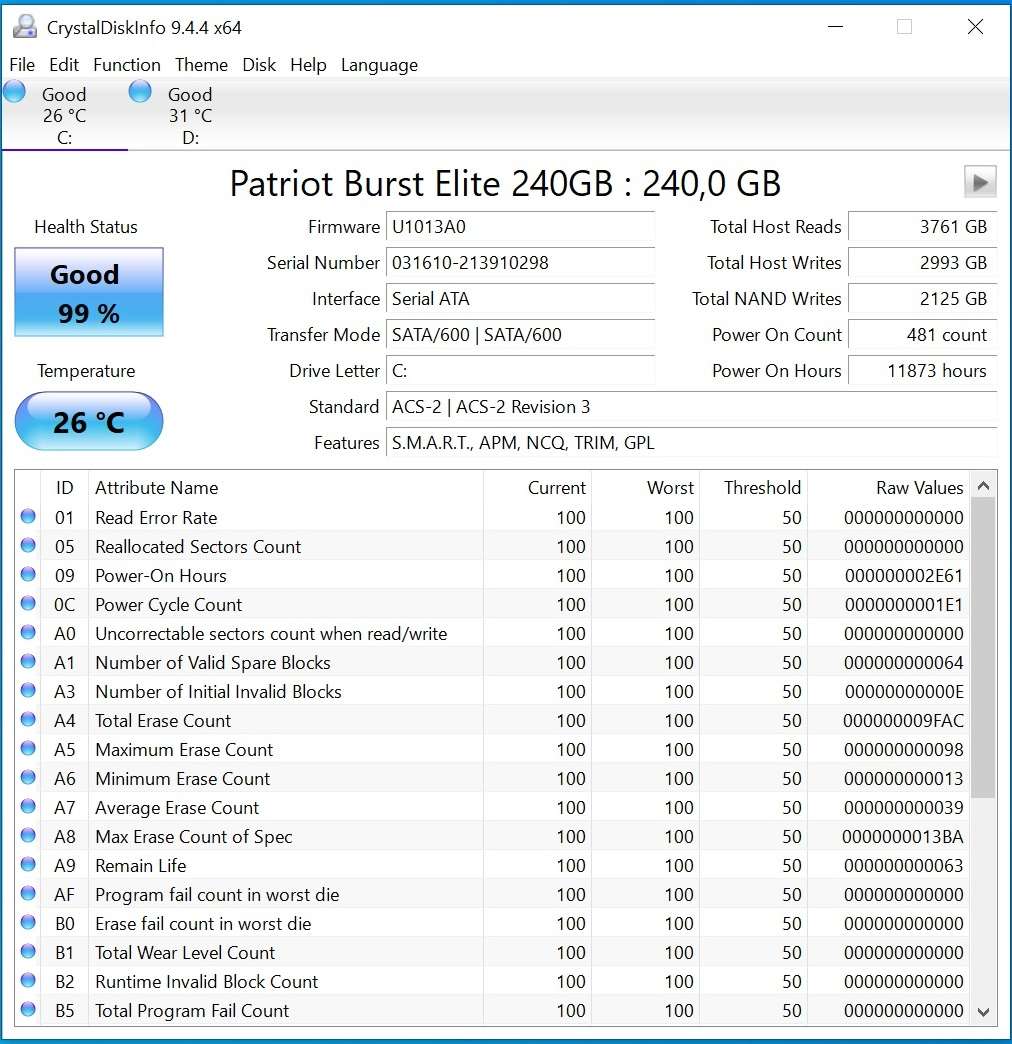The height and width of the screenshot is (1044, 1012).
Task: Click the CrystalDiskInfo application icon
Action: (24, 27)
